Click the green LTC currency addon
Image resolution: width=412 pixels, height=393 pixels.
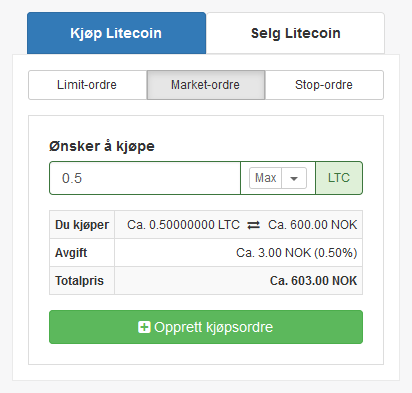[x=339, y=178]
